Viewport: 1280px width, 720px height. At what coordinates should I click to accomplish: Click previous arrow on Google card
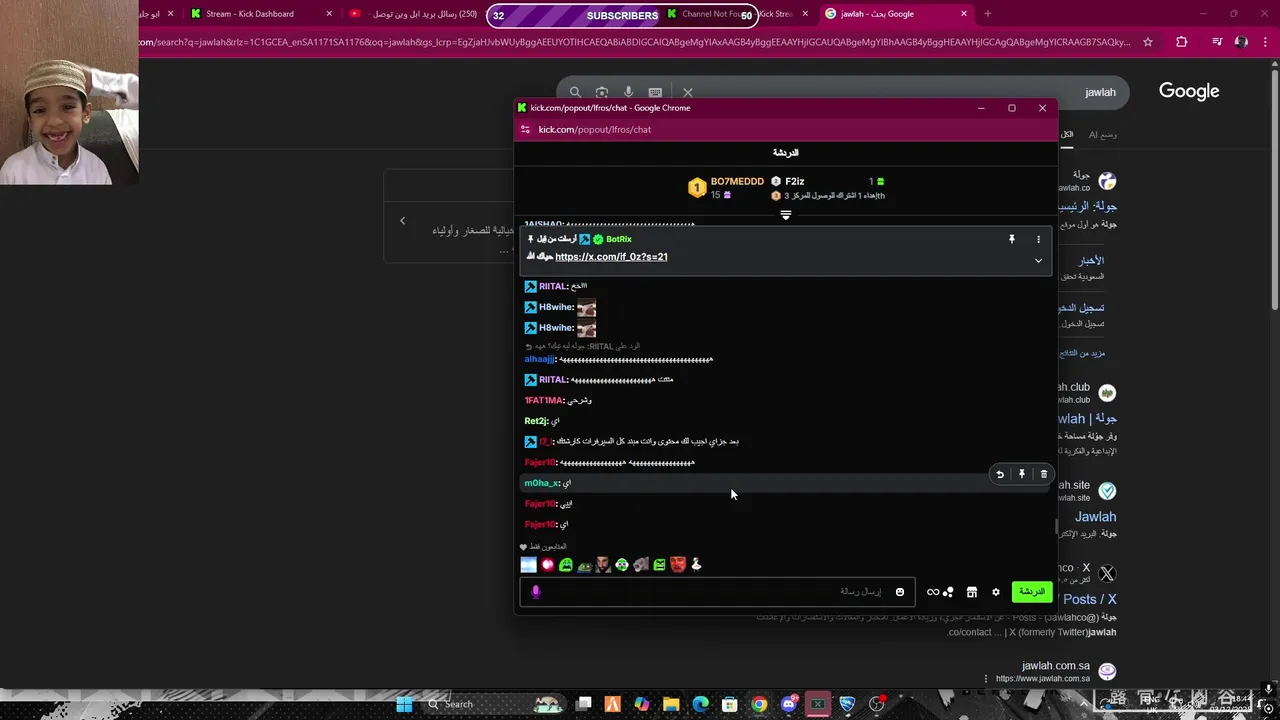pos(402,221)
